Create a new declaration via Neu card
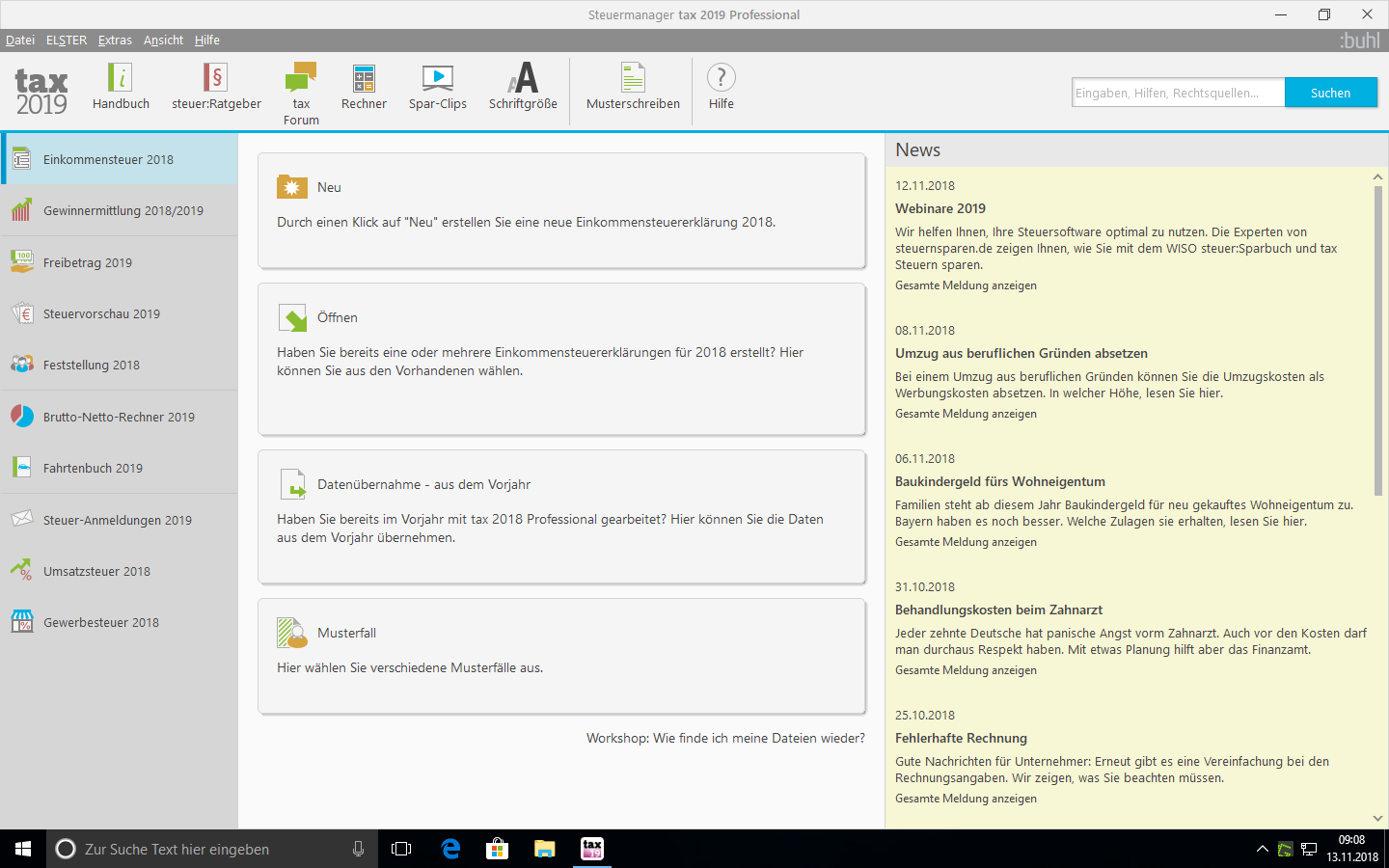The width and height of the screenshot is (1389, 868). coord(561,210)
